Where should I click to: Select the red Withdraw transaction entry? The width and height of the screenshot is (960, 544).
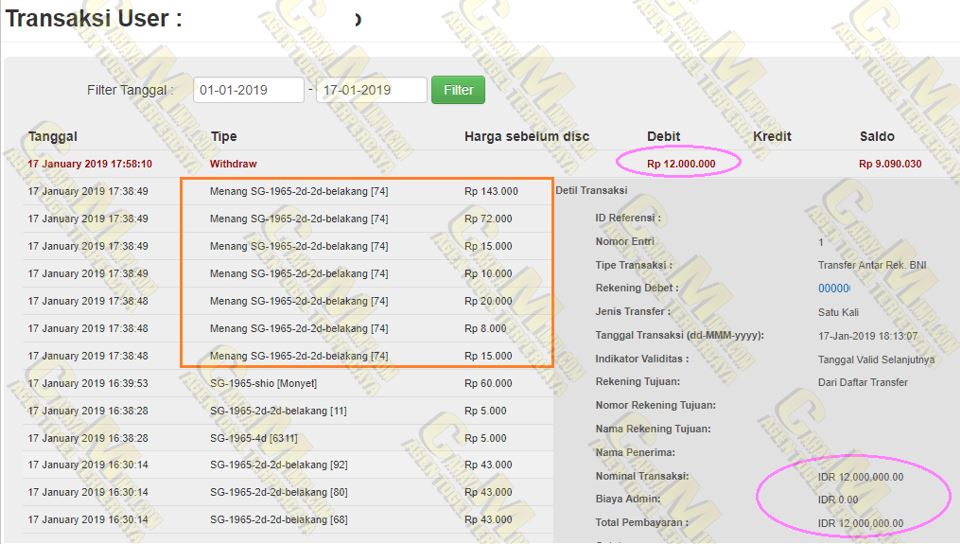[233, 163]
